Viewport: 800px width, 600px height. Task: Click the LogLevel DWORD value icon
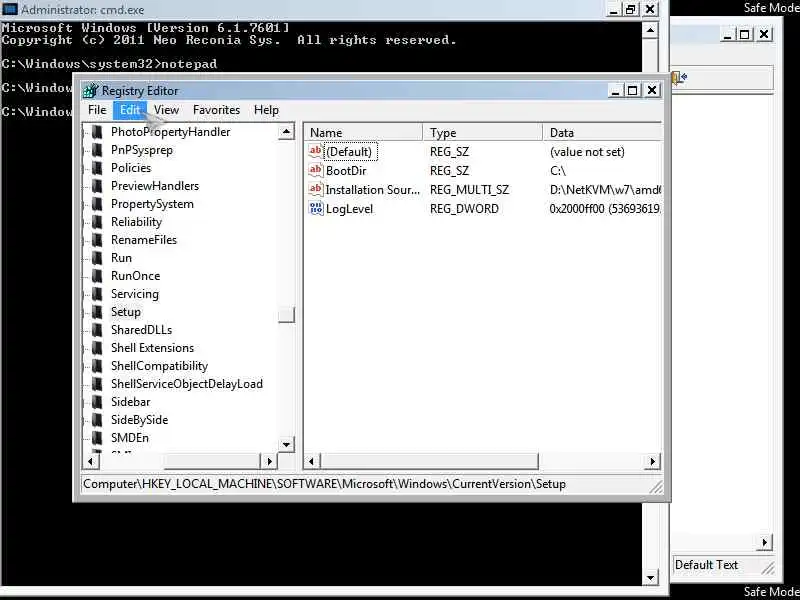pos(316,208)
